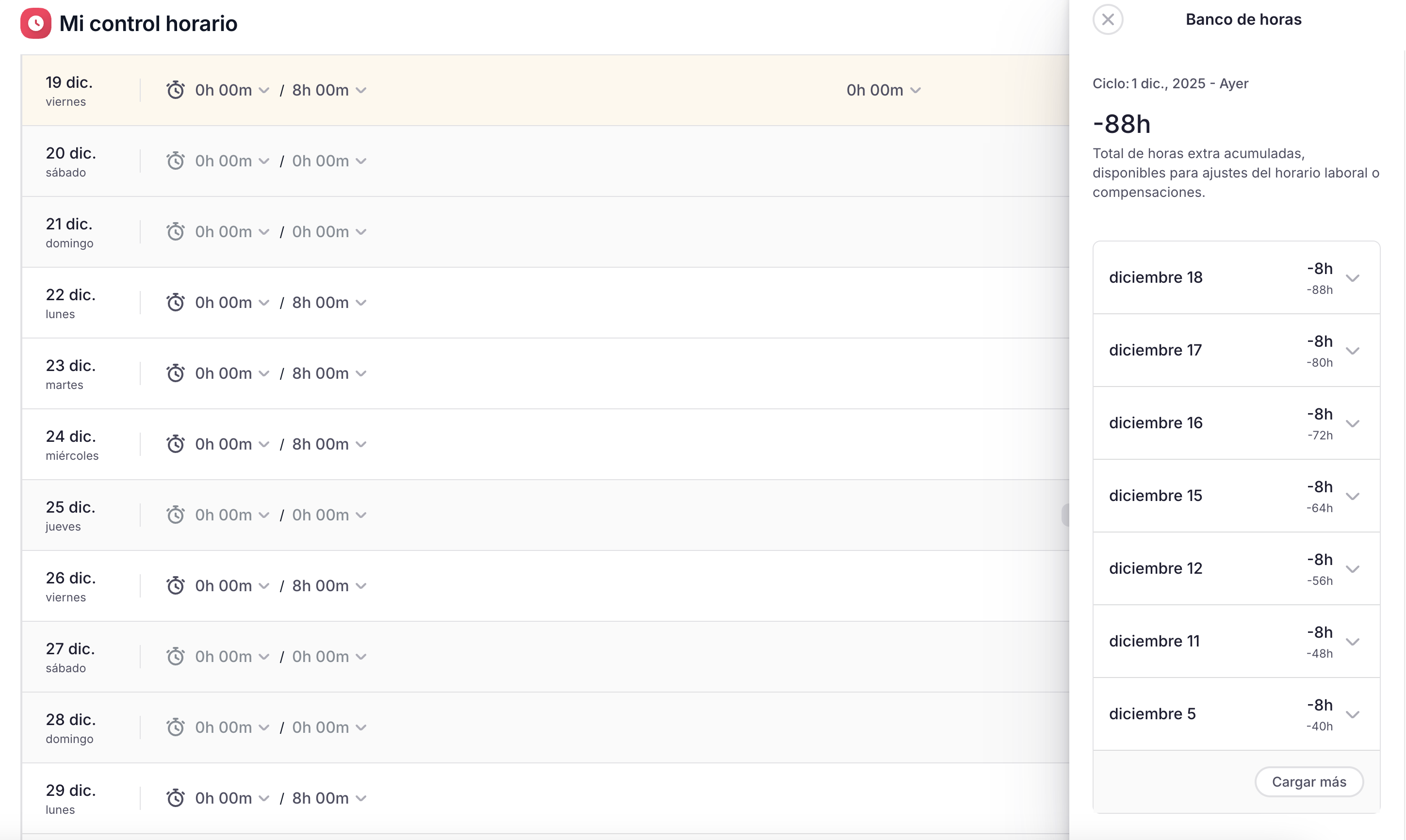The width and height of the screenshot is (1406, 840).
Task: Click the stopwatch icon for 26 dic.
Action: pos(176,585)
